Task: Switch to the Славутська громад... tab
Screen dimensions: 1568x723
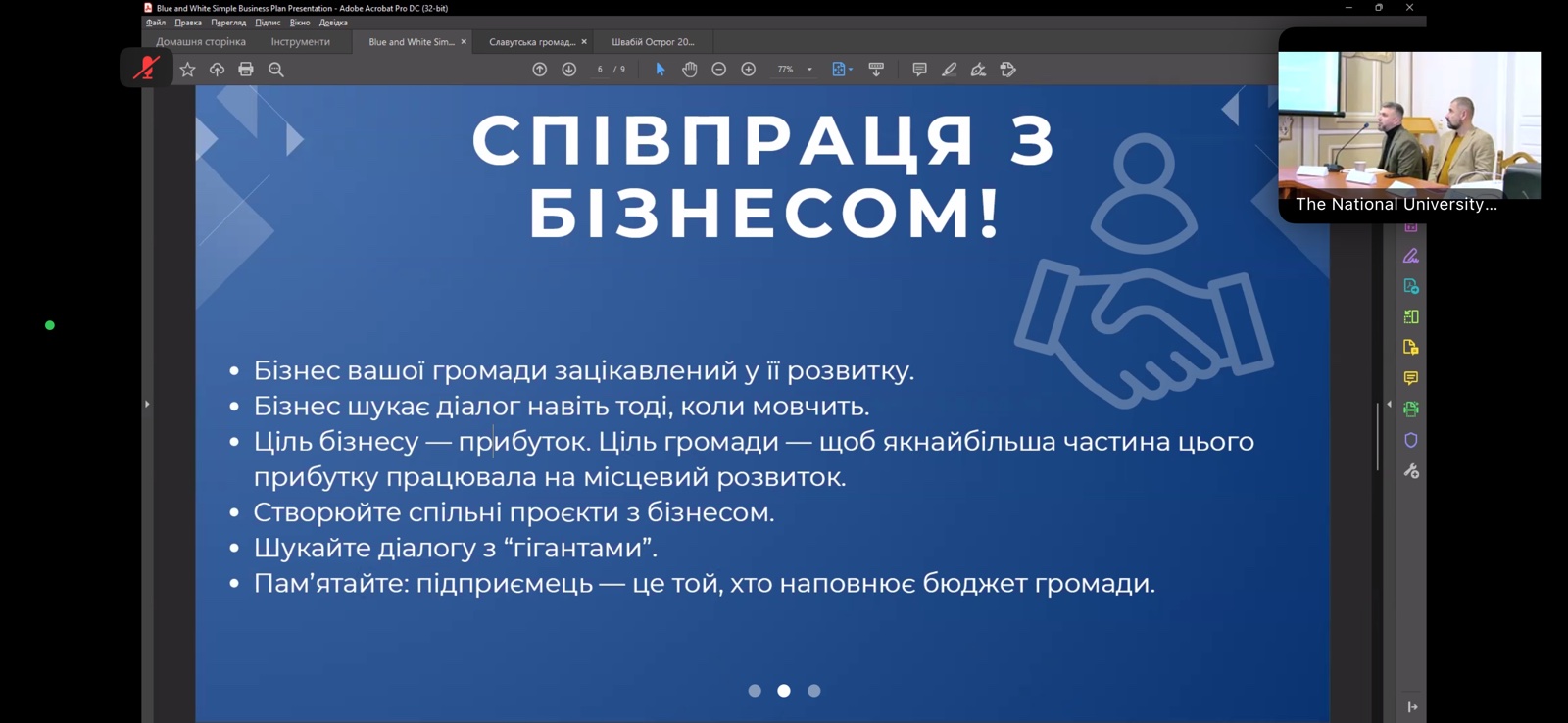Action: tap(531, 42)
